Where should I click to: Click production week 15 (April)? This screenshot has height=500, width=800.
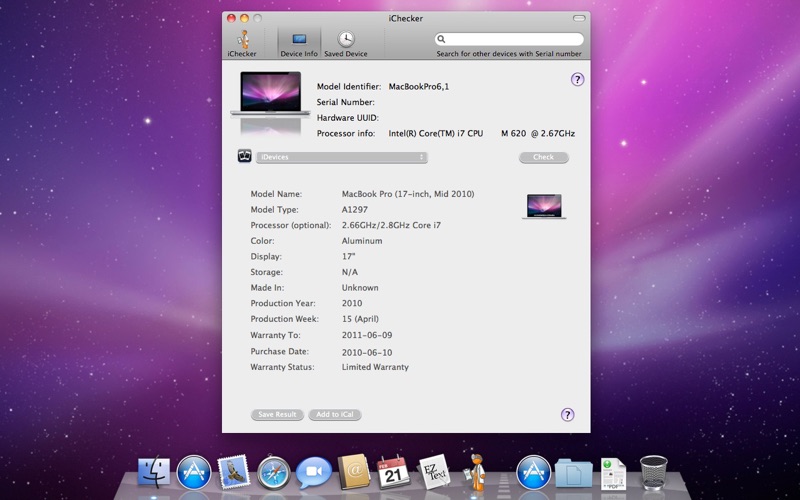click(360, 319)
